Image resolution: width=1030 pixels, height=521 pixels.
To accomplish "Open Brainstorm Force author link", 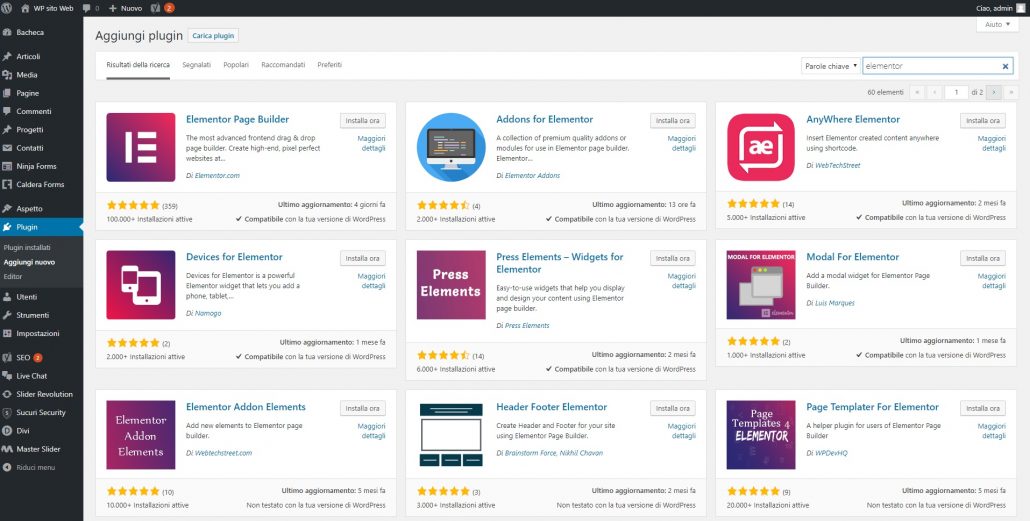I will point(531,453).
